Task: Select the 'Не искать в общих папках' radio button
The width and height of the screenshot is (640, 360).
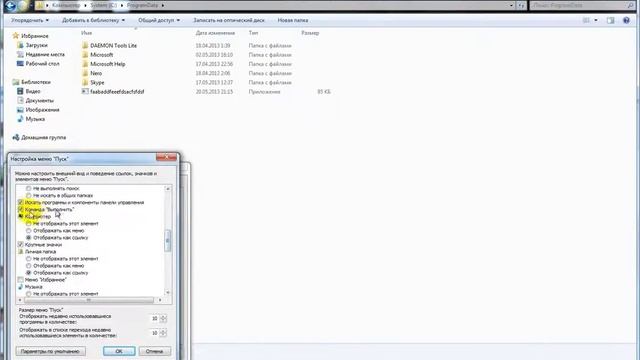Action: coord(29,196)
